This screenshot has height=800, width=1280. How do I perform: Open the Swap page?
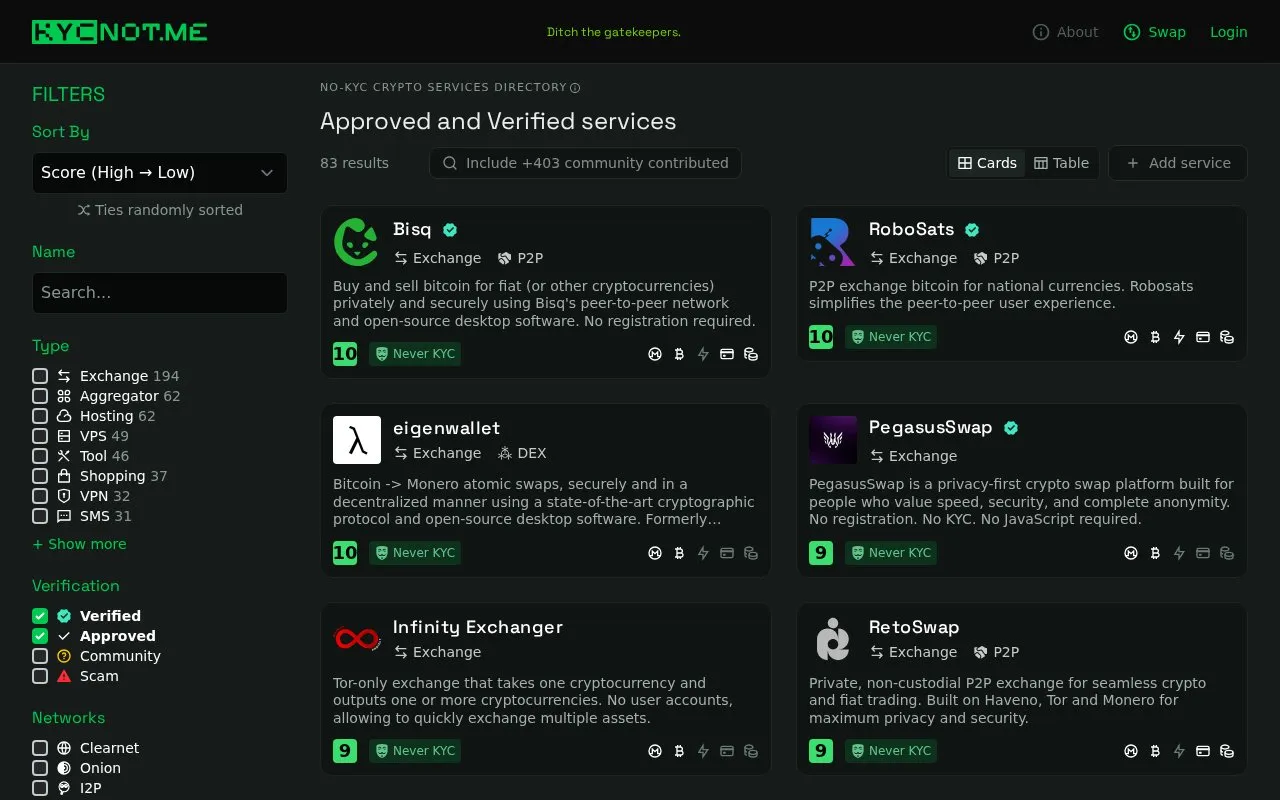(x=1154, y=32)
